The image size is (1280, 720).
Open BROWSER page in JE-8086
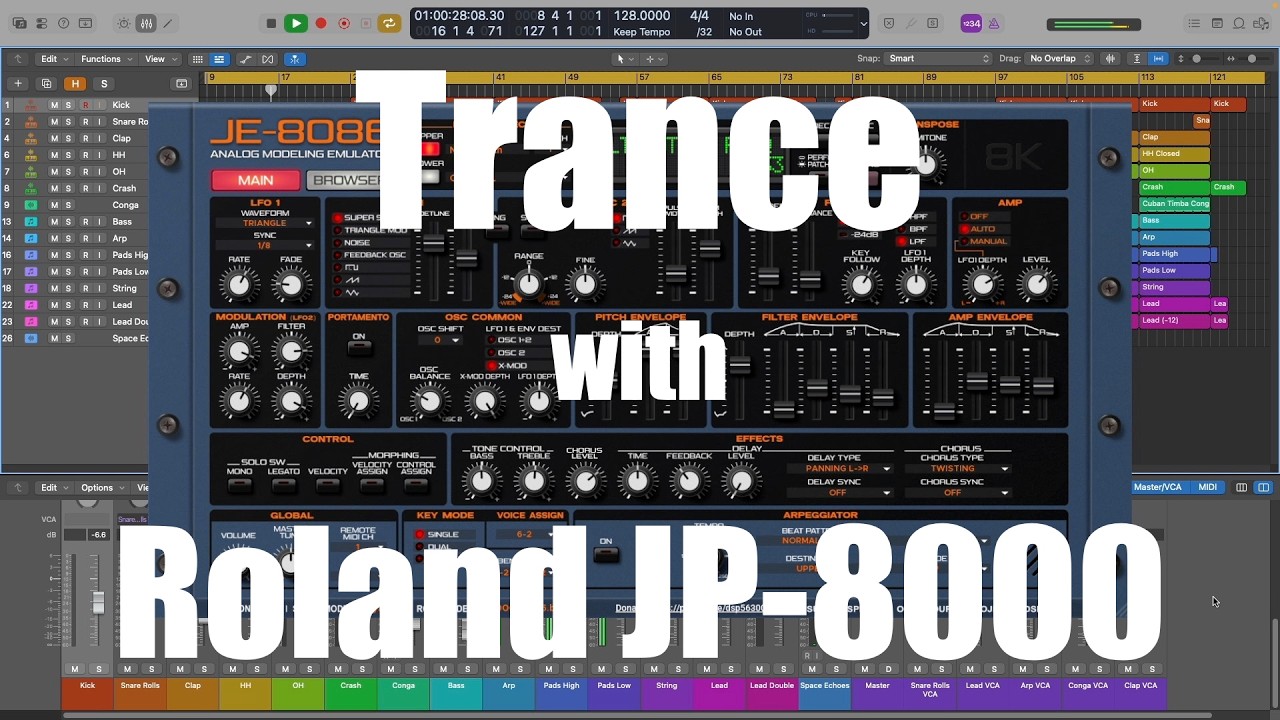click(x=344, y=181)
